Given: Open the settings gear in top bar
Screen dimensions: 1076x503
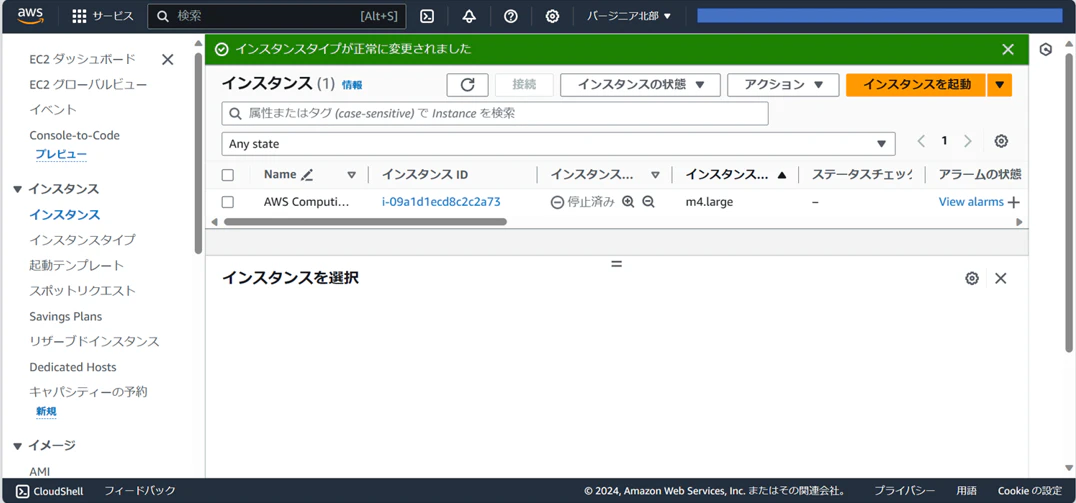Looking at the screenshot, I should click(x=552, y=16).
